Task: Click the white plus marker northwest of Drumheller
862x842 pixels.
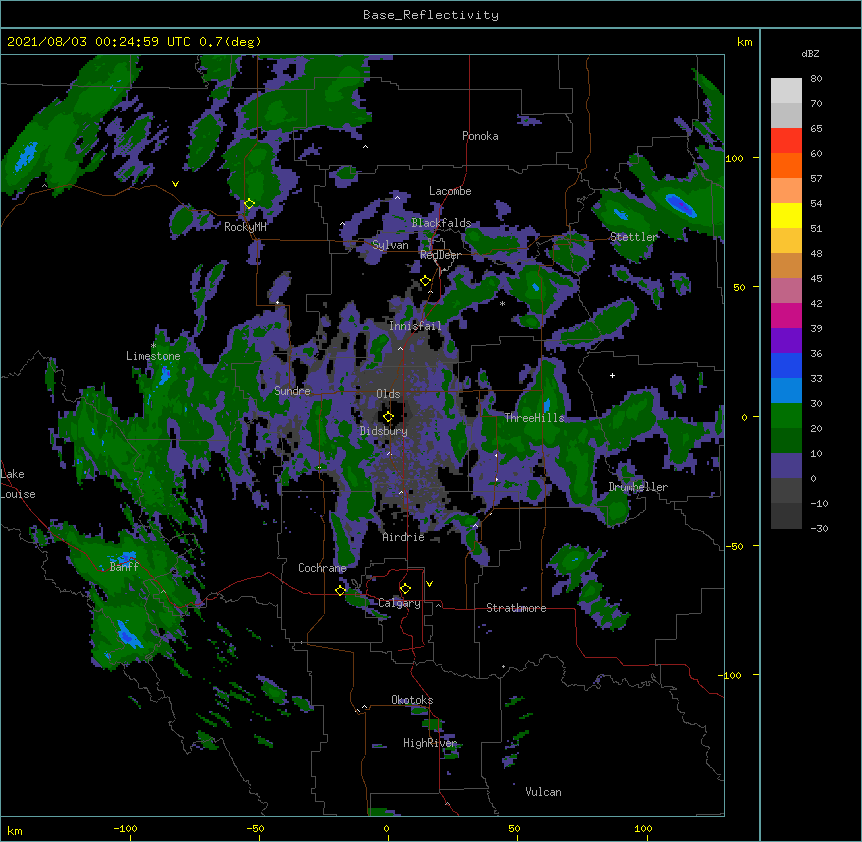Action: 612,375
